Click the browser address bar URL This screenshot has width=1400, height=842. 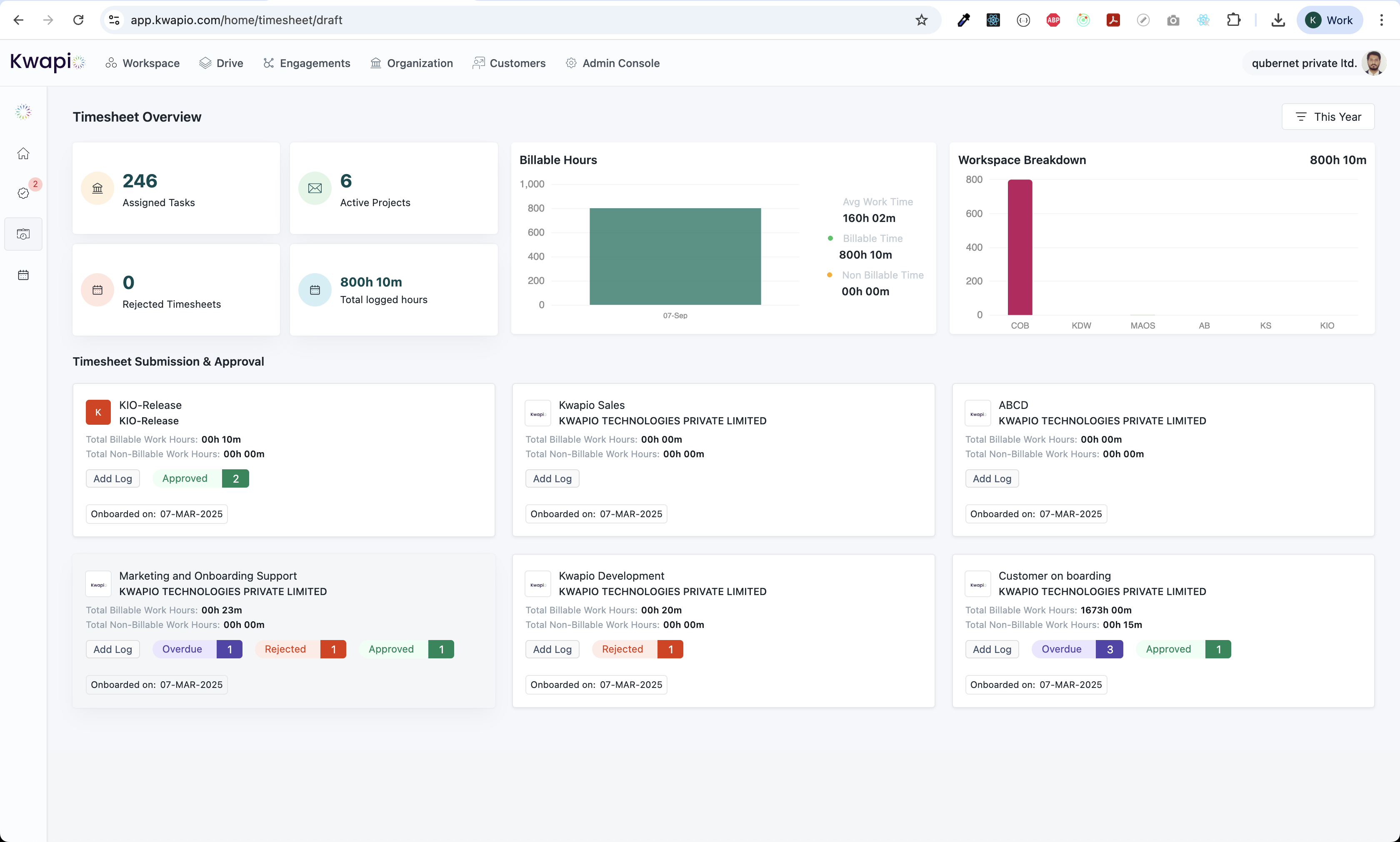coord(236,20)
